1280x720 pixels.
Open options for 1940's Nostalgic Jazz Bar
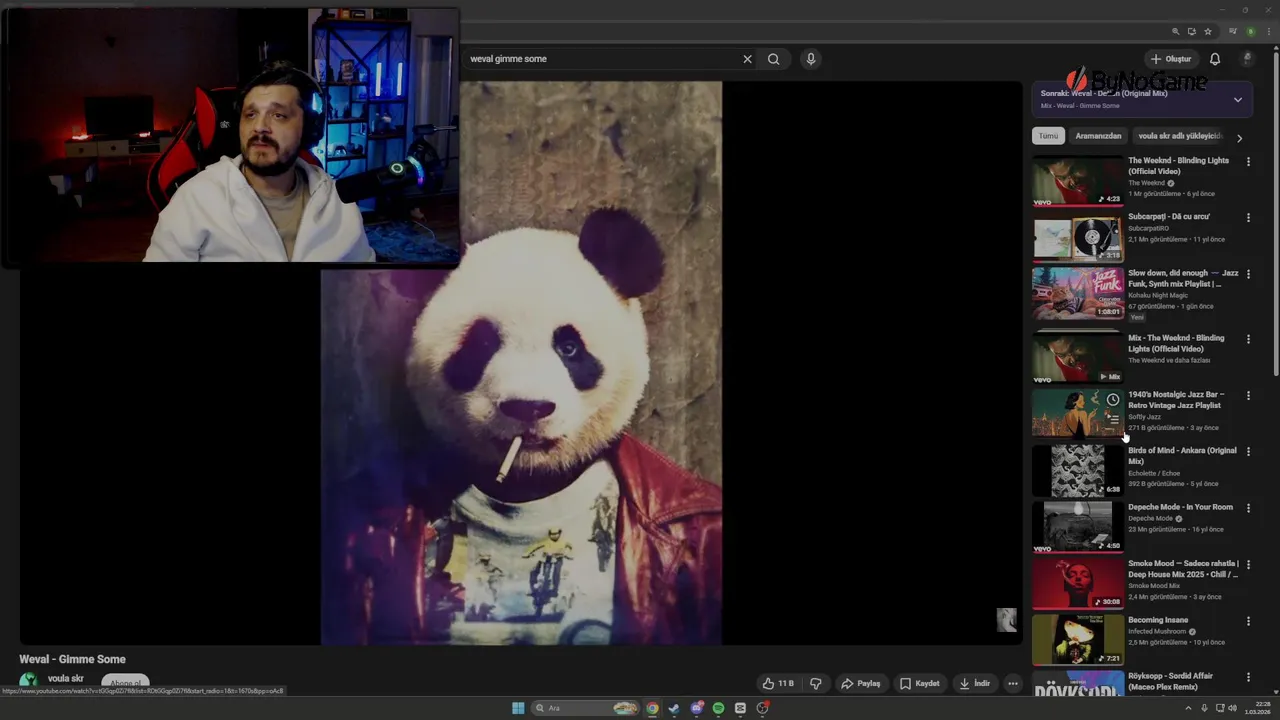1248,396
